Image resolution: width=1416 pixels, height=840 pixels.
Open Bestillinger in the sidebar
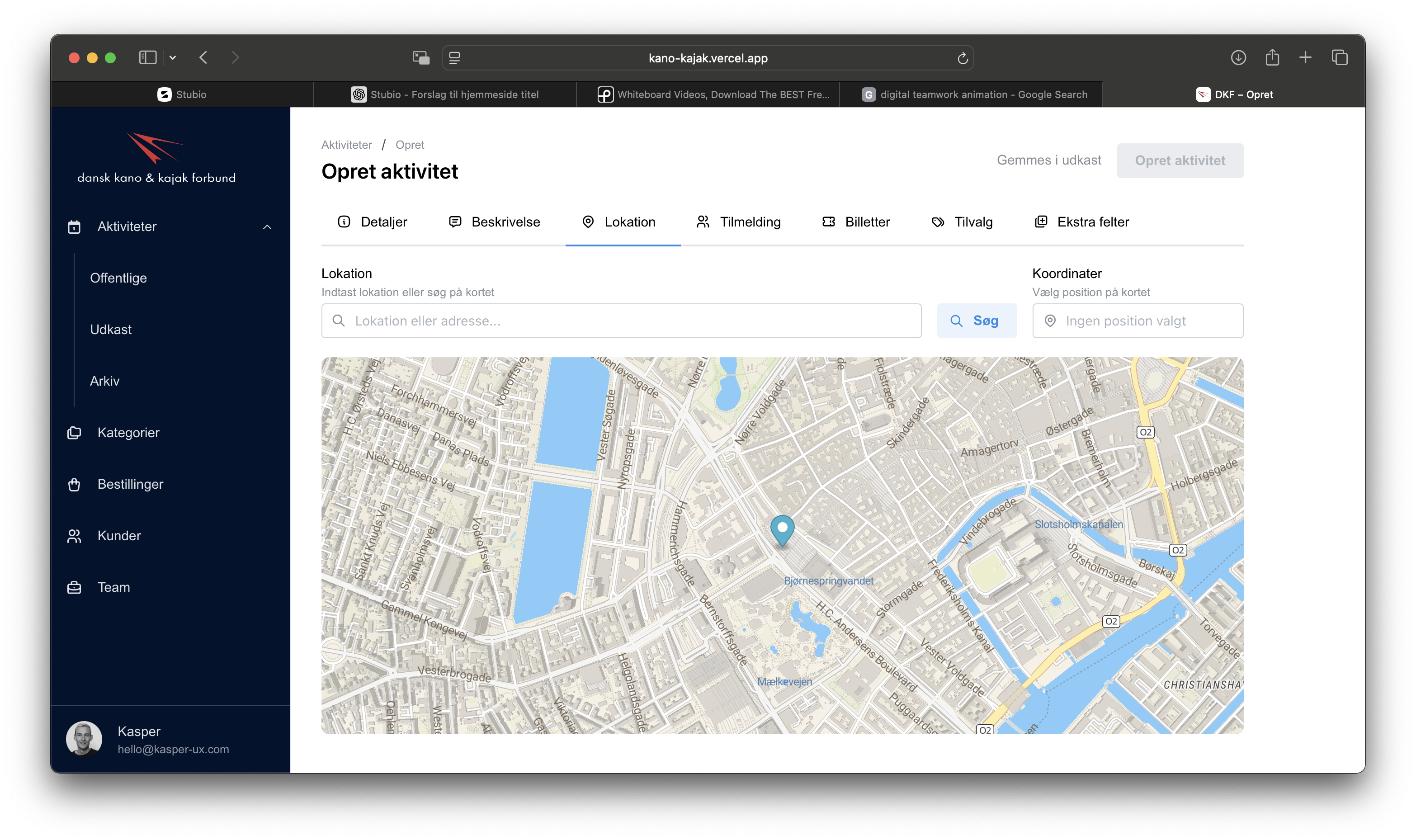tap(130, 484)
